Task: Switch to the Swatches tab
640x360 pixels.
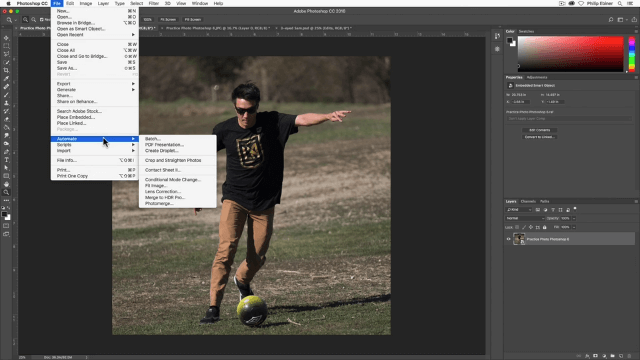Action: [526, 31]
